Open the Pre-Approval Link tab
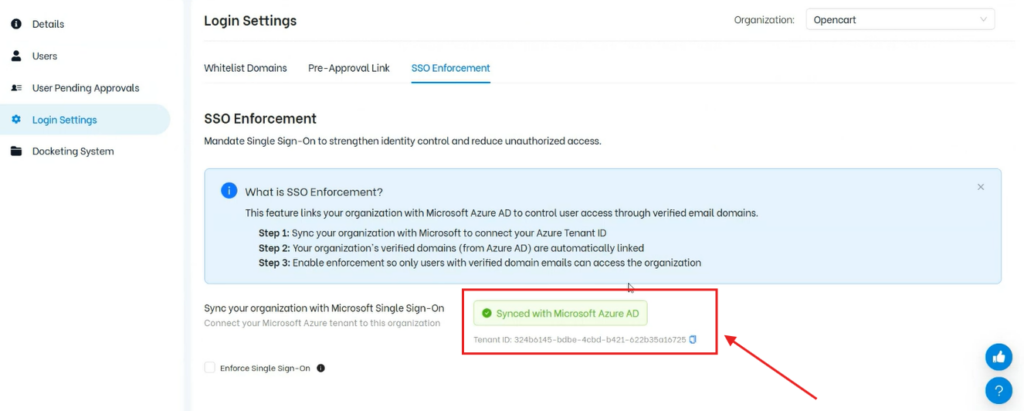The height and width of the screenshot is (411, 1024). click(349, 68)
